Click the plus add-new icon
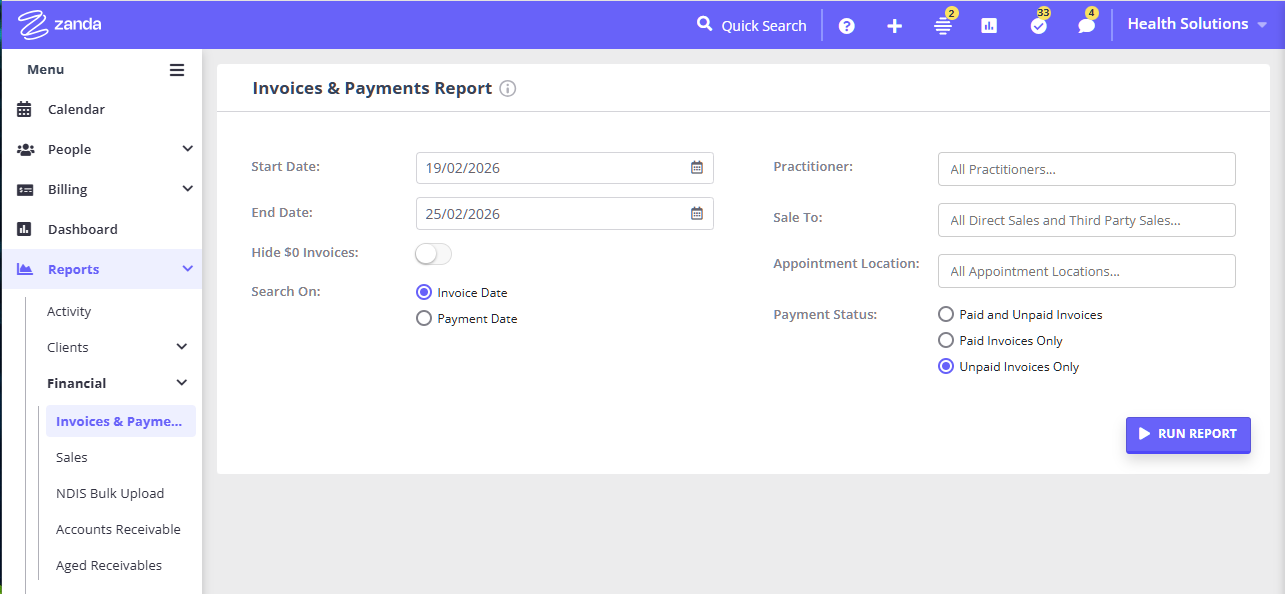The height and width of the screenshot is (594, 1285). (x=894, y=26)
